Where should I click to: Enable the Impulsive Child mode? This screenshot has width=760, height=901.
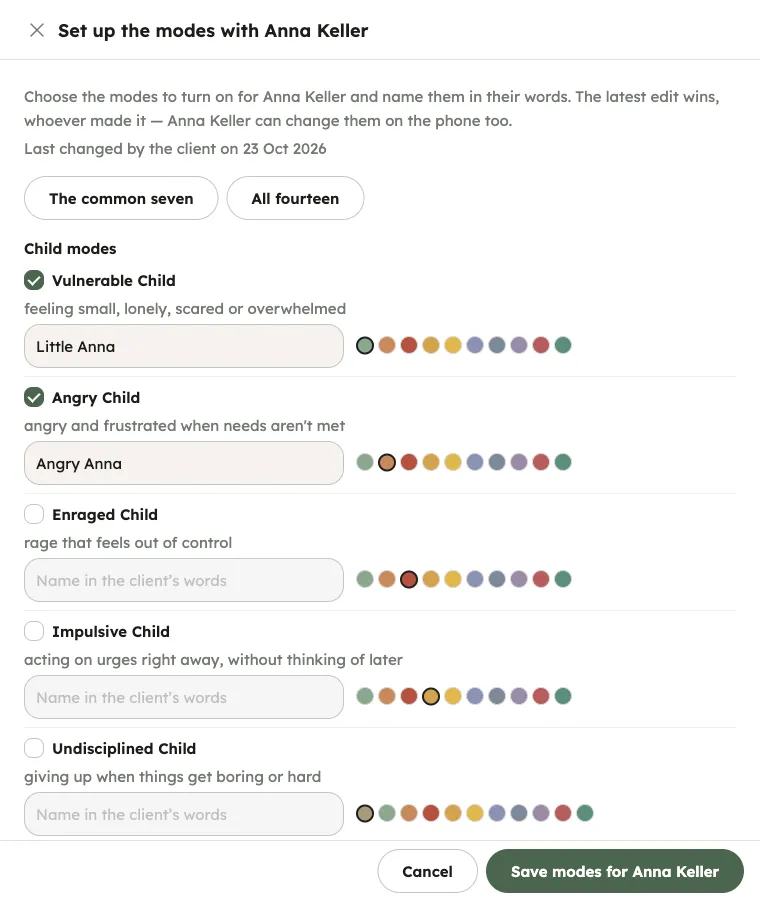click(x=34, y=631)
